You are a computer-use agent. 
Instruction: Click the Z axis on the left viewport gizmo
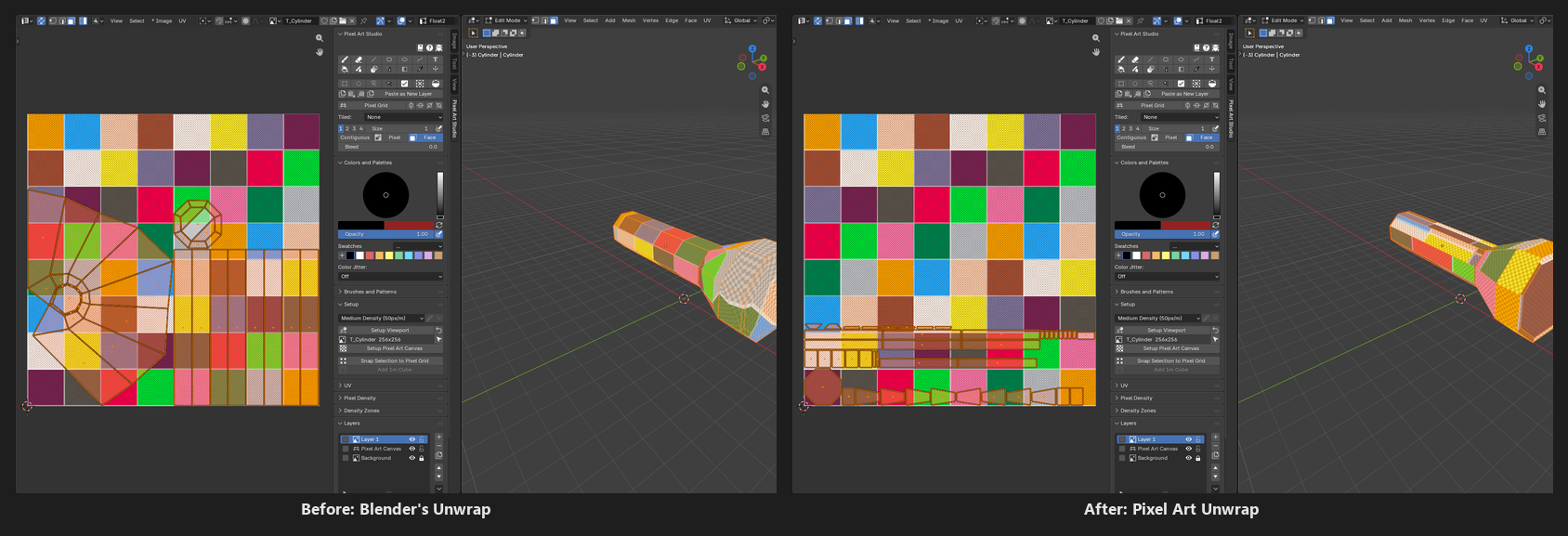point(752,48)
